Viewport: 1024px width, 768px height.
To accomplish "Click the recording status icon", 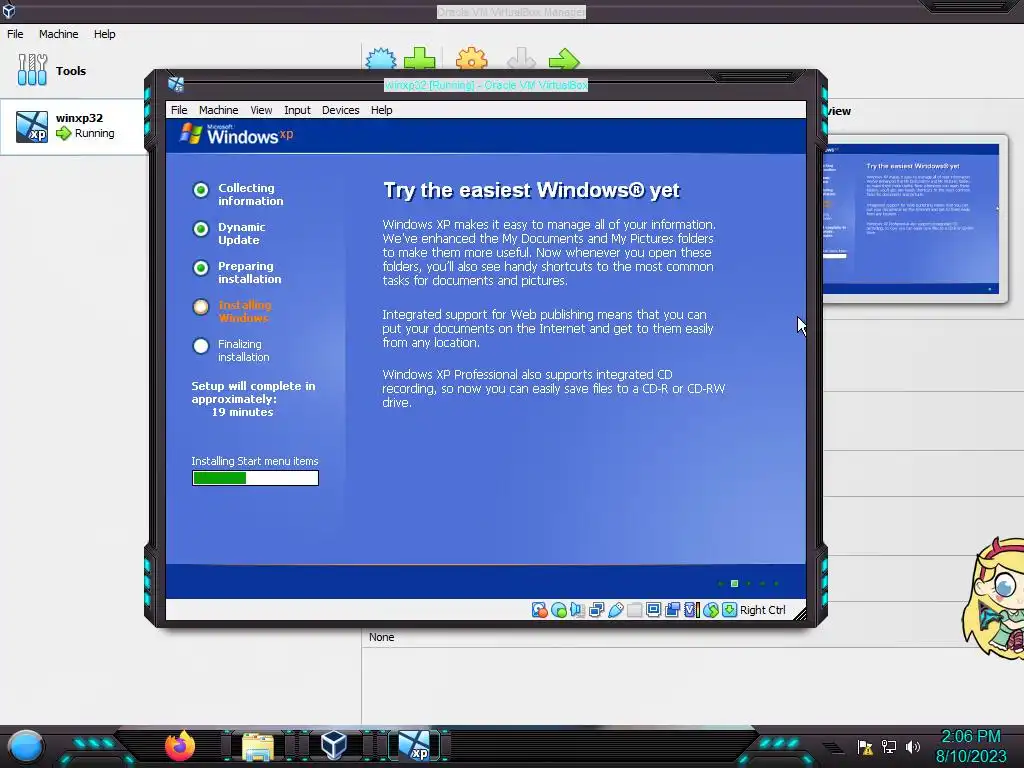I will tap(672, 610).
